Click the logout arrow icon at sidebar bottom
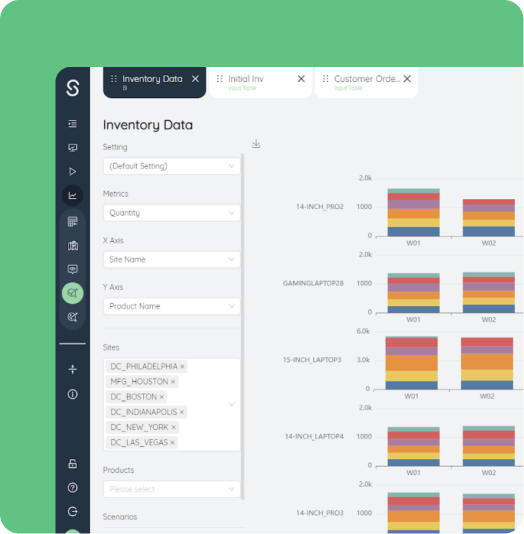The width and height of the screenshot is (524, 534). click(x=73, y=512)
